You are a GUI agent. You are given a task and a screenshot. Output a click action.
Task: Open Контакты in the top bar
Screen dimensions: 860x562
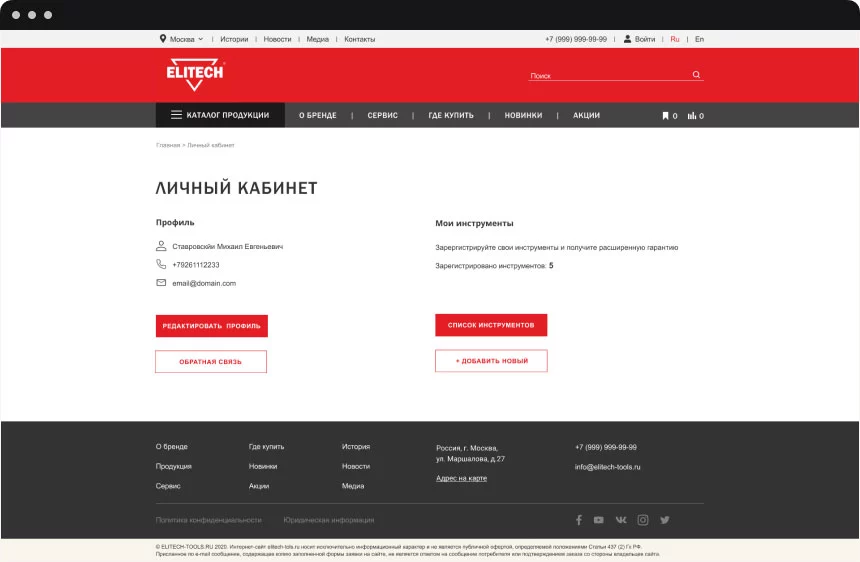(x=360, y=39)
